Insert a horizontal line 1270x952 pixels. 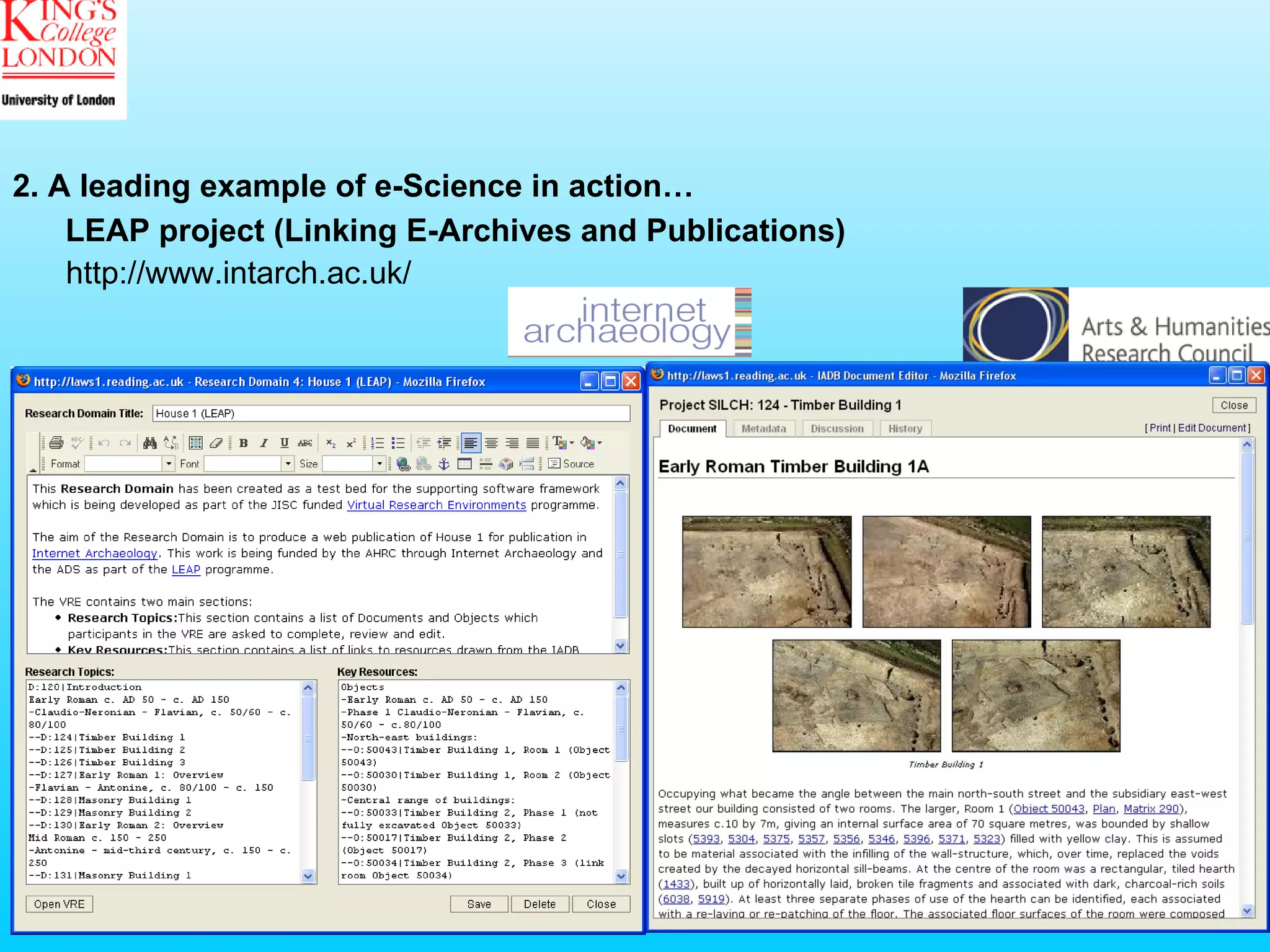coord(486,464)
